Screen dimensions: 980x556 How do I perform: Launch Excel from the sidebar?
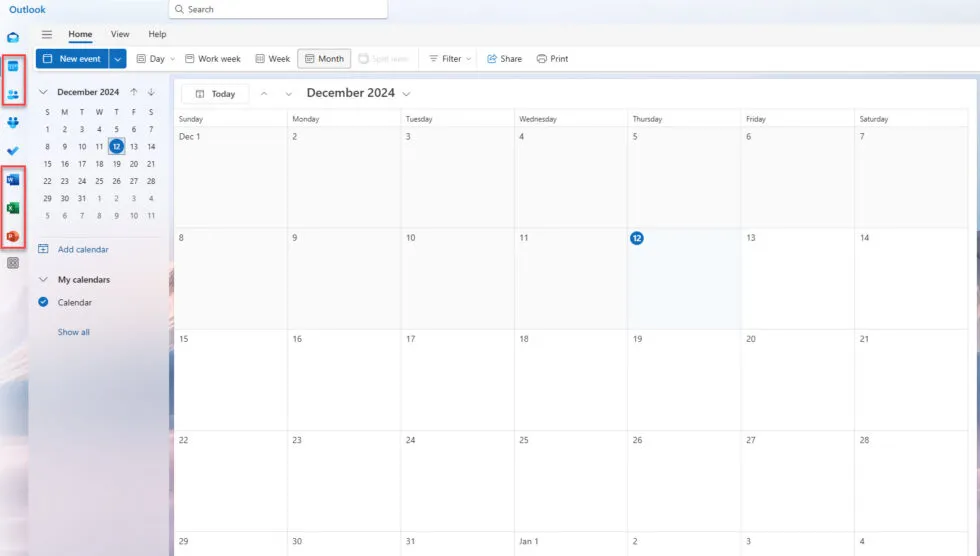coord(12,208)
